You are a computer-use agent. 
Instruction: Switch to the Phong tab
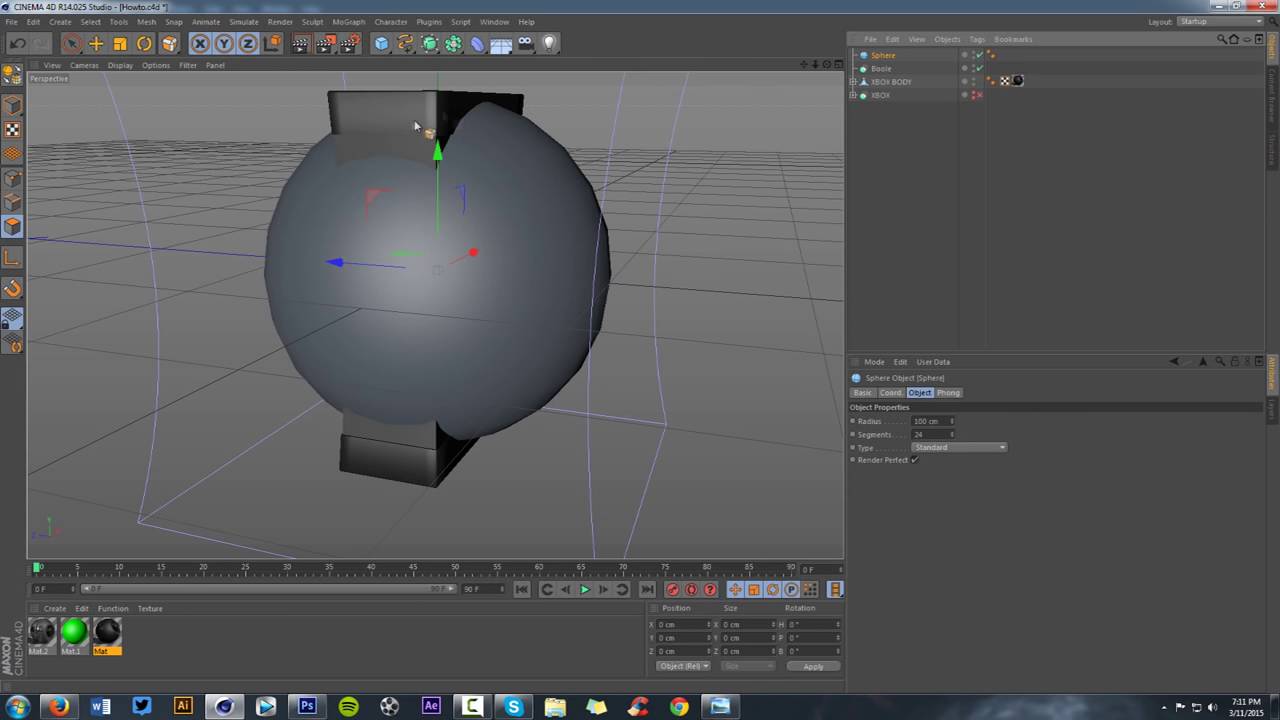[948, 392]
